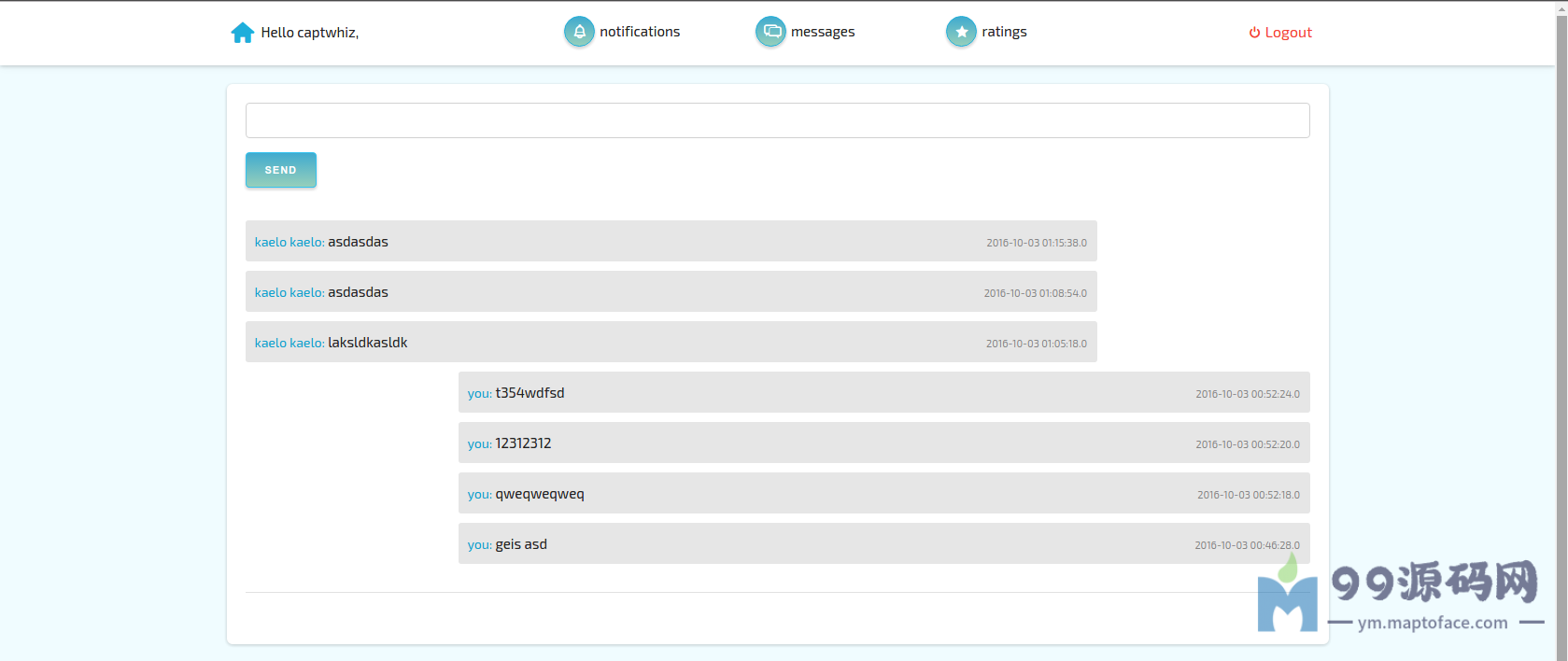Select kaelo message timestamped 01:08:54.0

[x=671, y=291]
